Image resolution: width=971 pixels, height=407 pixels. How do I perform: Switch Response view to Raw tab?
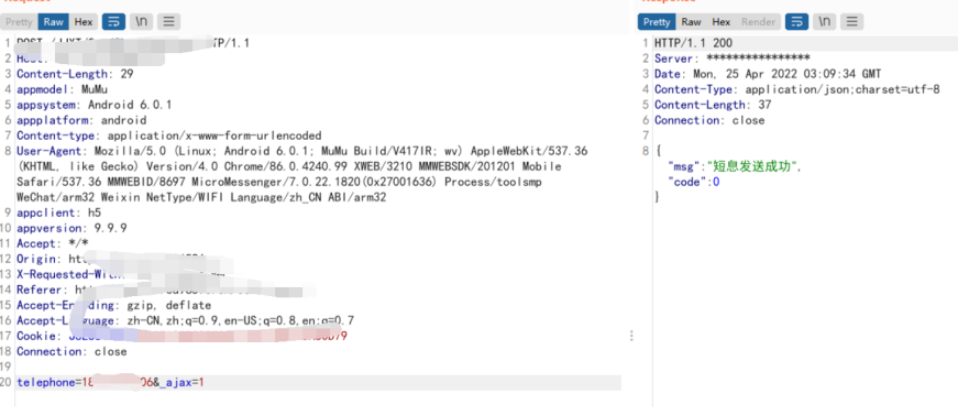(691, 22)
